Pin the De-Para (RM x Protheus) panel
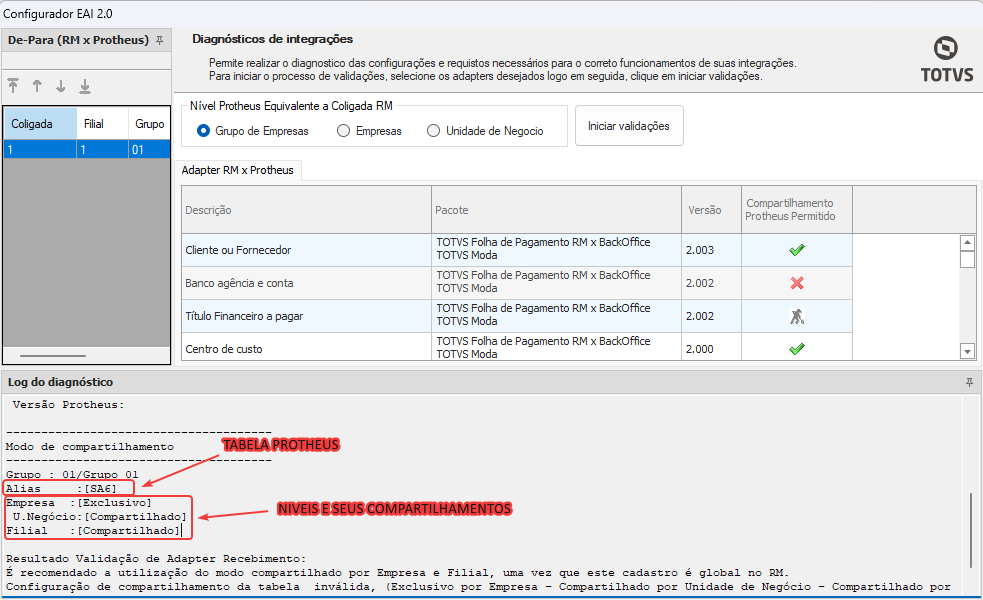This screenshot has height=600, width=983. [x=160, y=40]
